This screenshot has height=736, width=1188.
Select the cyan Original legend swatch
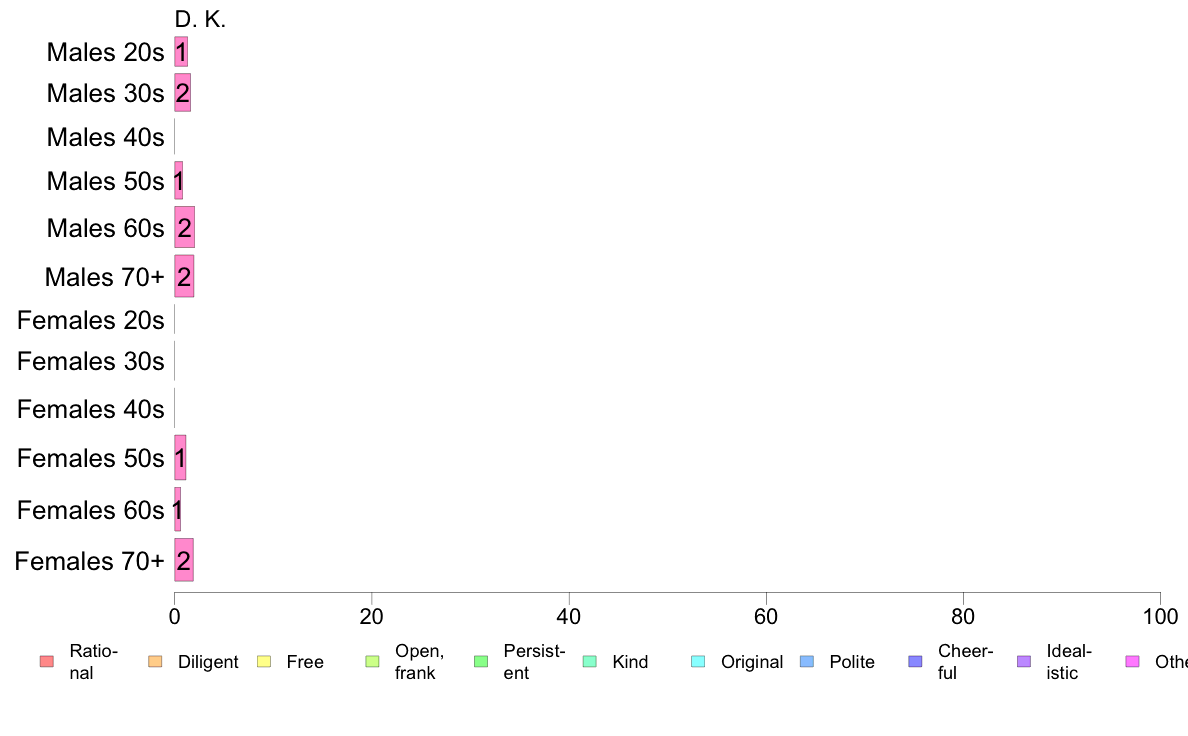point(699,662)
